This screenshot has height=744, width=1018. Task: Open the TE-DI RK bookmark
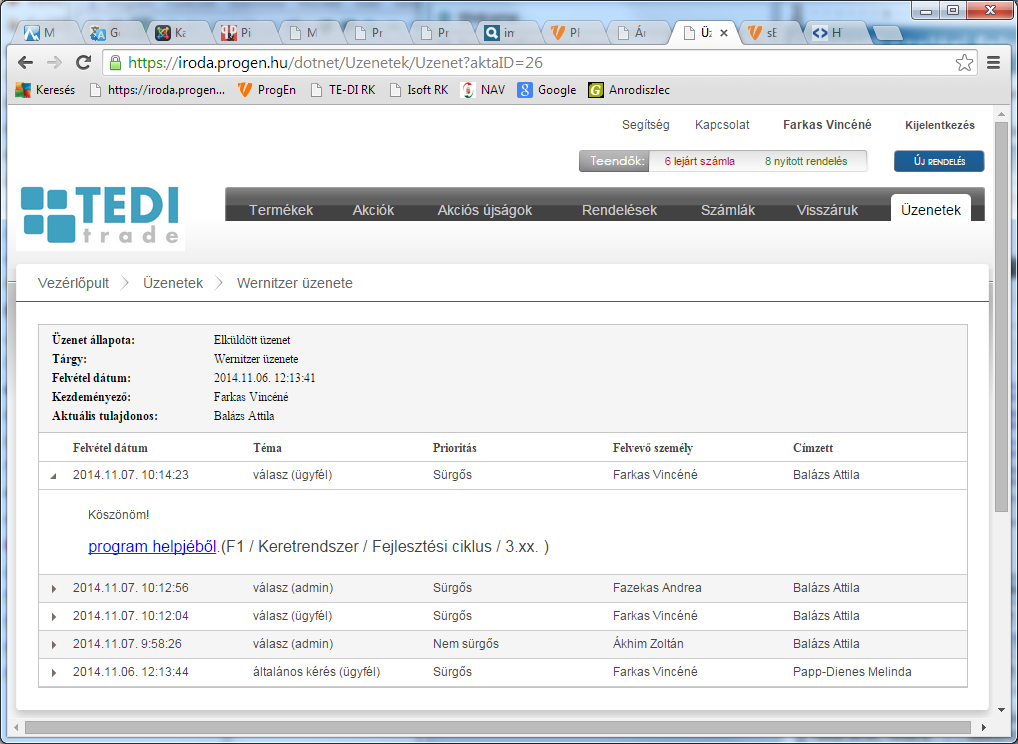(343, 90)
